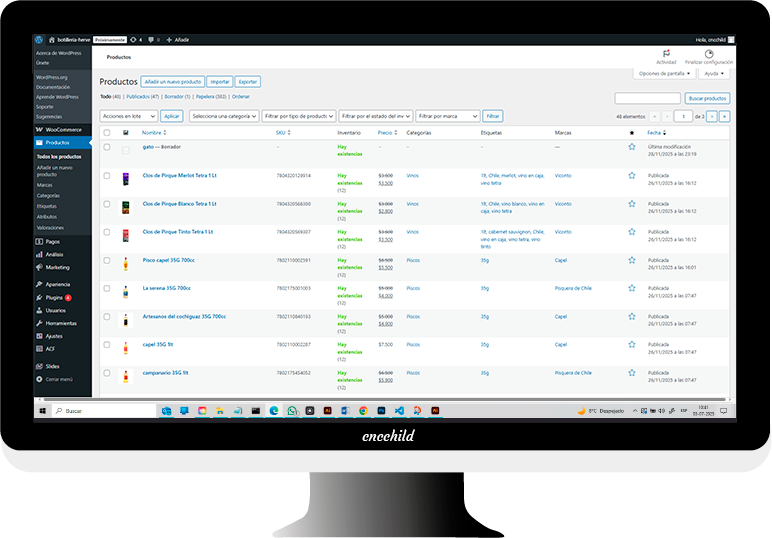The image size is (772, 538).
Task: Click the Añadir un nuevo producto button
Action: 172,81
